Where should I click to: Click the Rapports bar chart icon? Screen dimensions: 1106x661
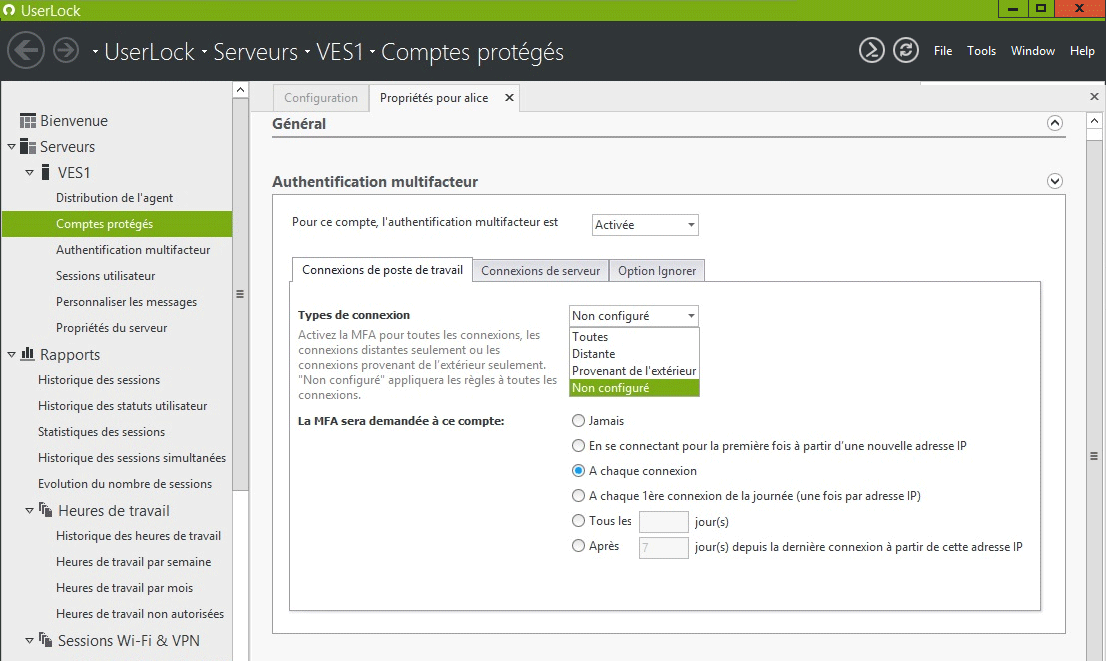(28, 353)
